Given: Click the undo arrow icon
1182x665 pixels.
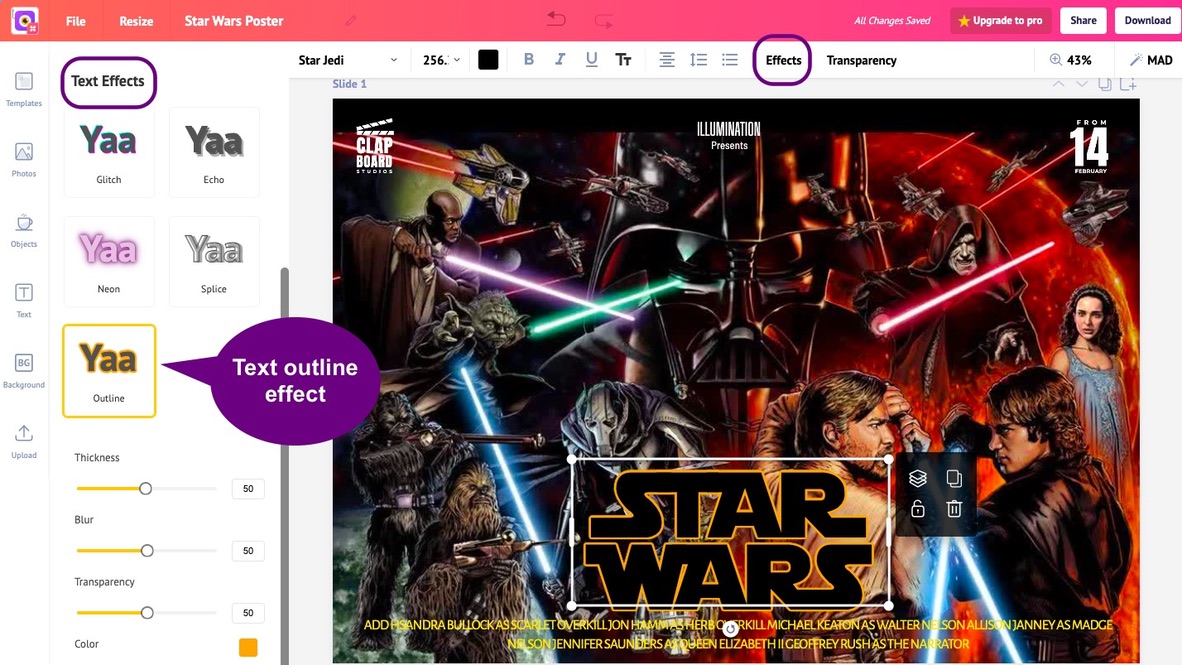Looking at the screenshot, I should pos(556,19).
